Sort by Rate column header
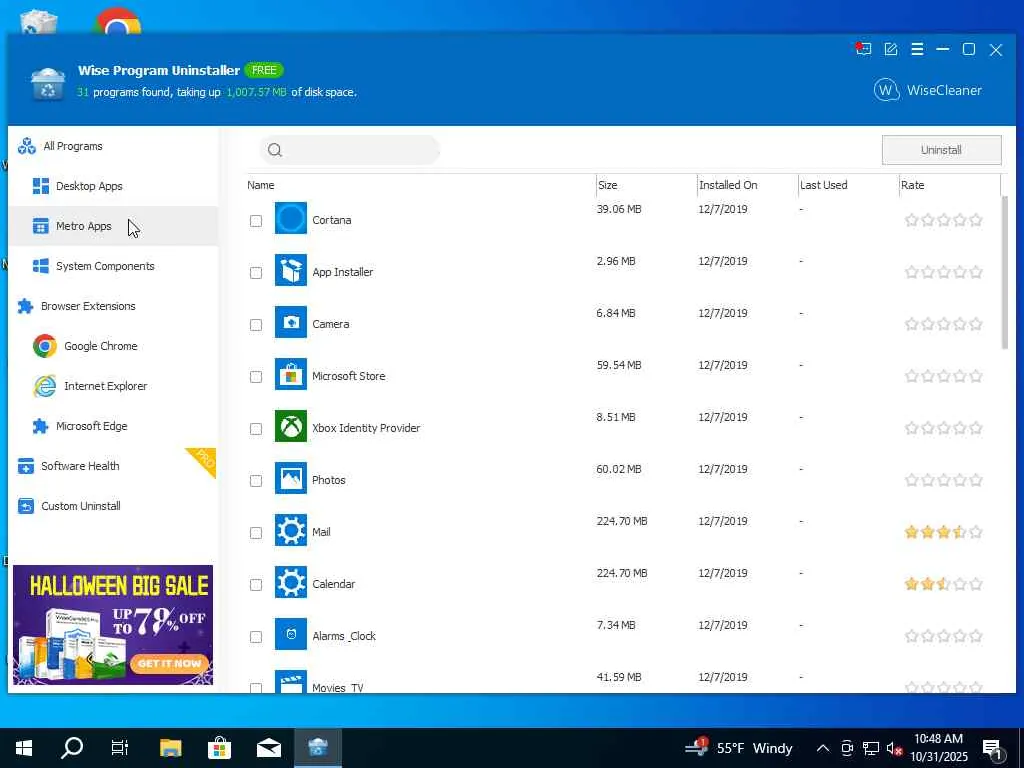 (x=912, y=185)
